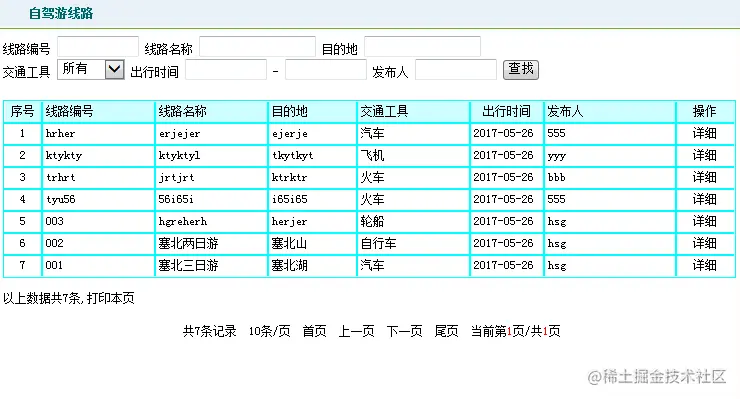Open 详细 for route 003
Viewport: 740px width, 399px height.
[704, 221]
